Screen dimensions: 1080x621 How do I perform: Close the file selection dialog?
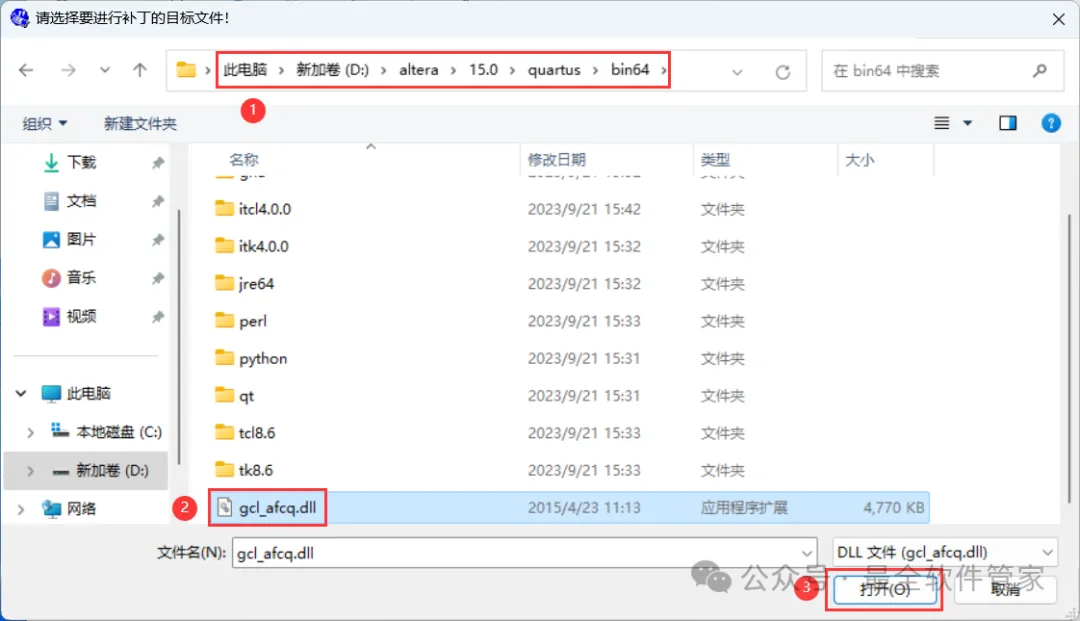pyautogui.click(x=1059, y=19)
